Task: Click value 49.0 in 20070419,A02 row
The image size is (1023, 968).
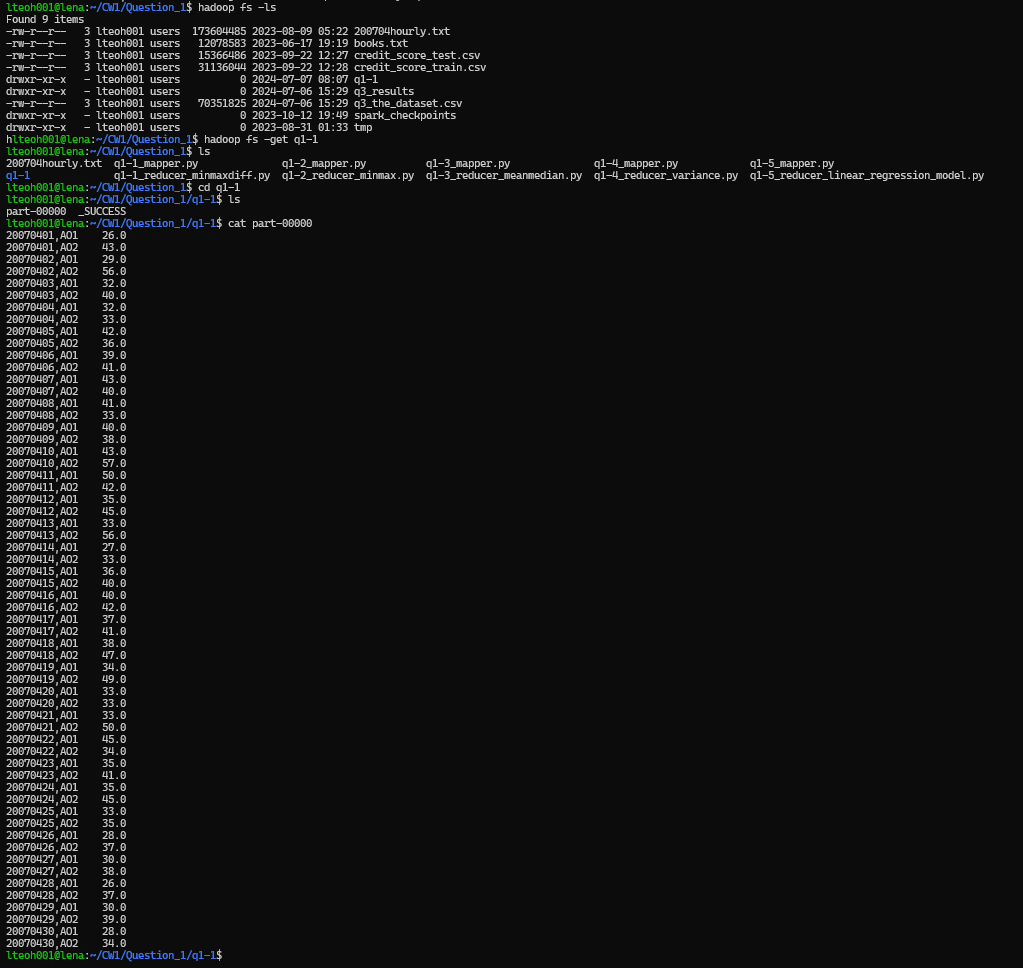Action: pos(114,679)
